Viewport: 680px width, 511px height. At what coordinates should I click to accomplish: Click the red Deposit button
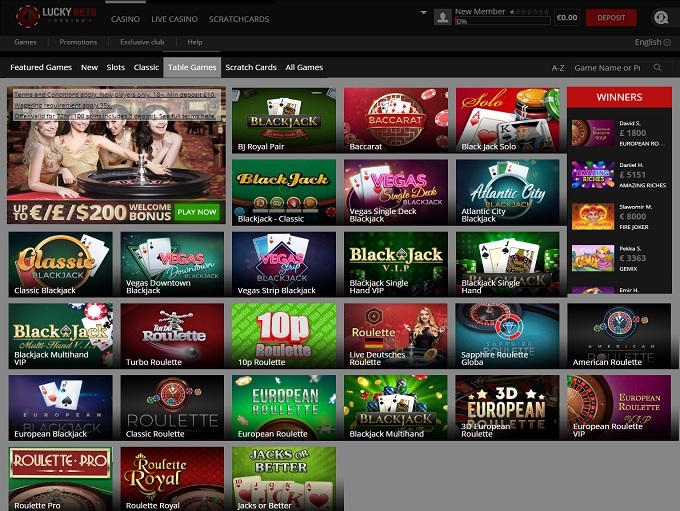pos(611,17)
